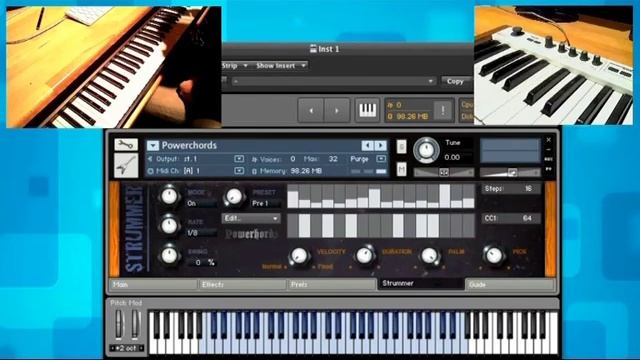
Task: Toggle the Solo button above Mute
Action: 401,147
